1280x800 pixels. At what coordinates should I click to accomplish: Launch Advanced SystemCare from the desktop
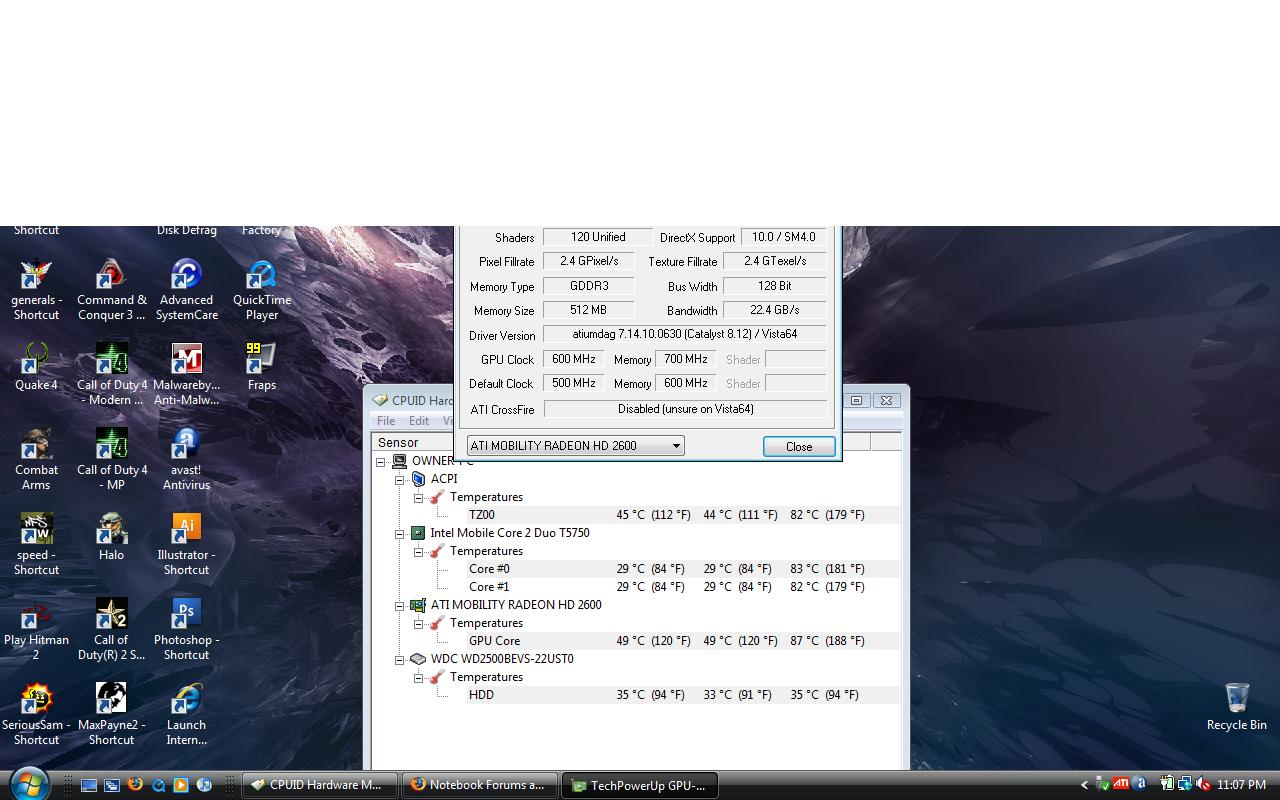point(186,290)
